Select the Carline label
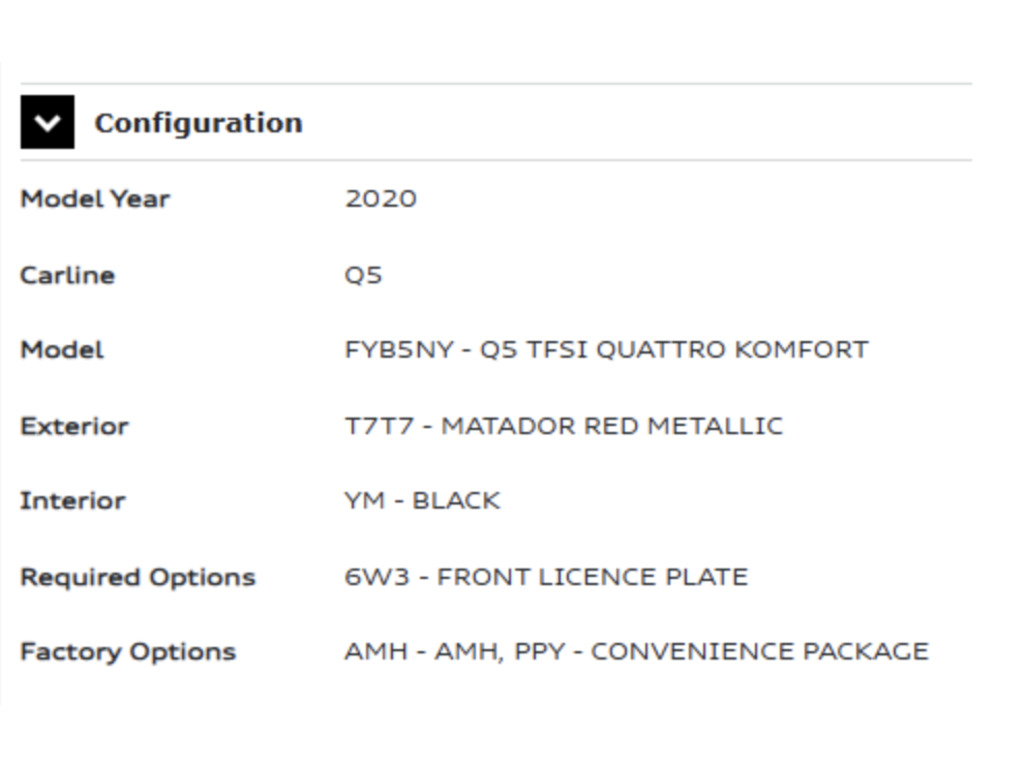The image size is (1024, 768). (67, 275)
